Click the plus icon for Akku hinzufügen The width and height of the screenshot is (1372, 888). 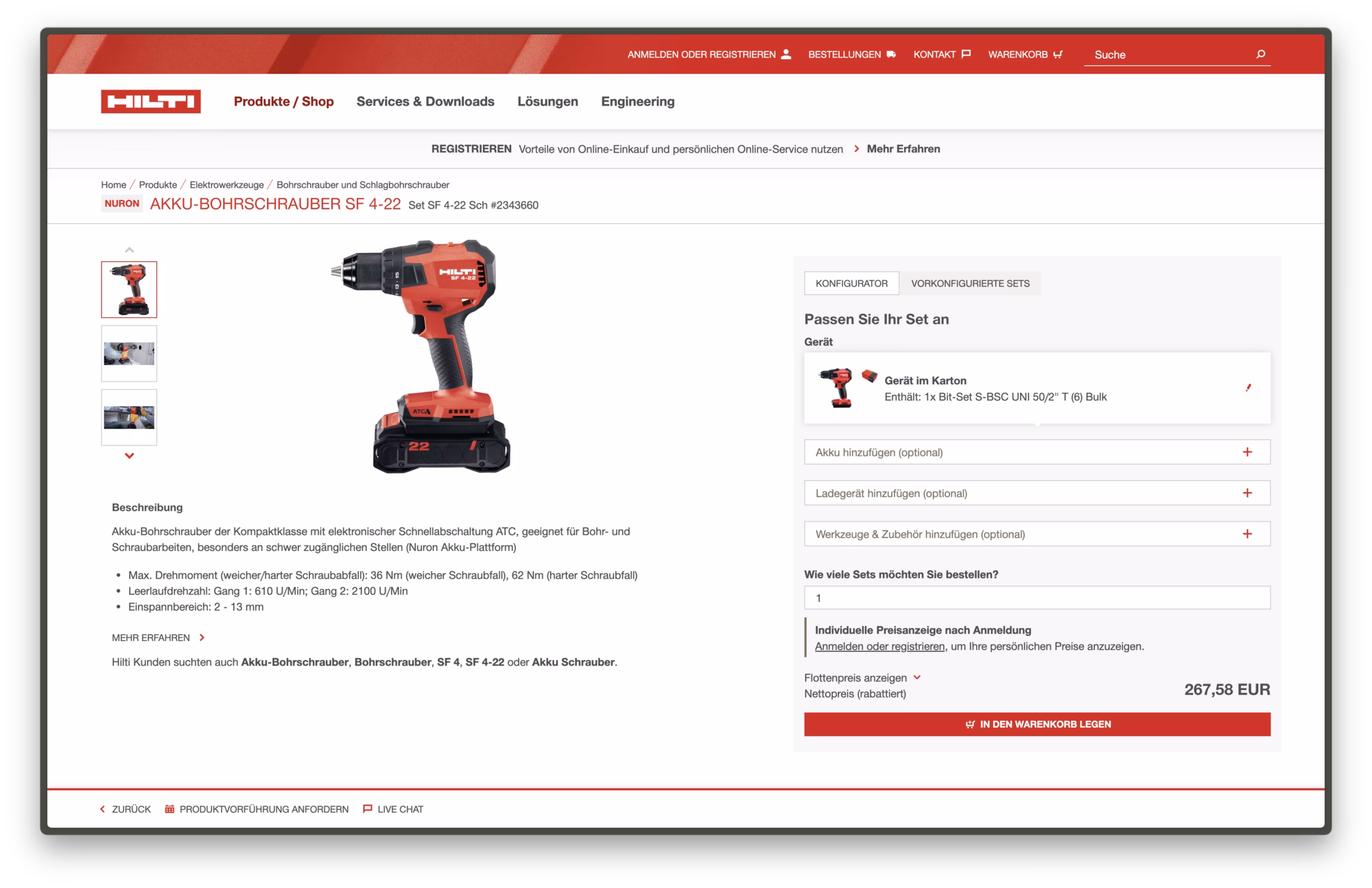coord(1247,452)
